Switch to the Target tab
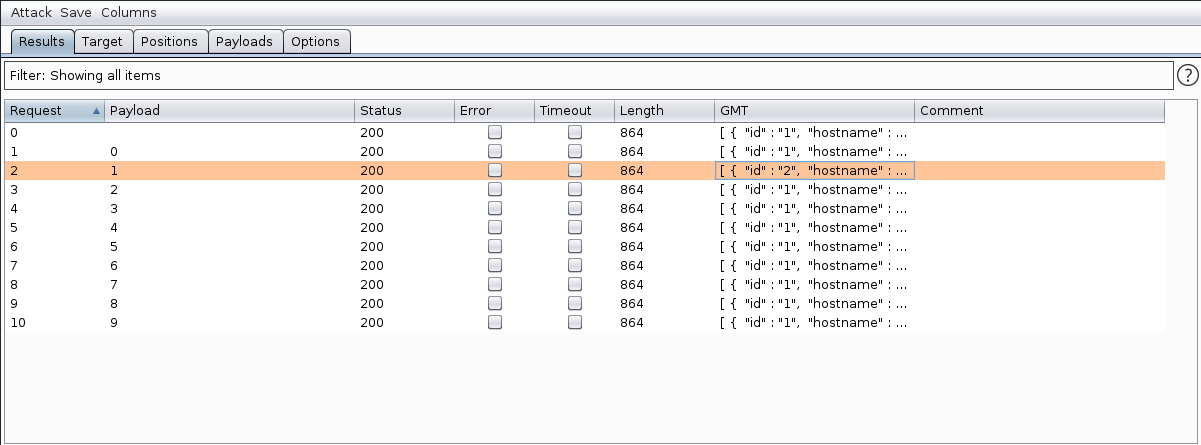Screen dimensions: 1201x445 point(102,41)
